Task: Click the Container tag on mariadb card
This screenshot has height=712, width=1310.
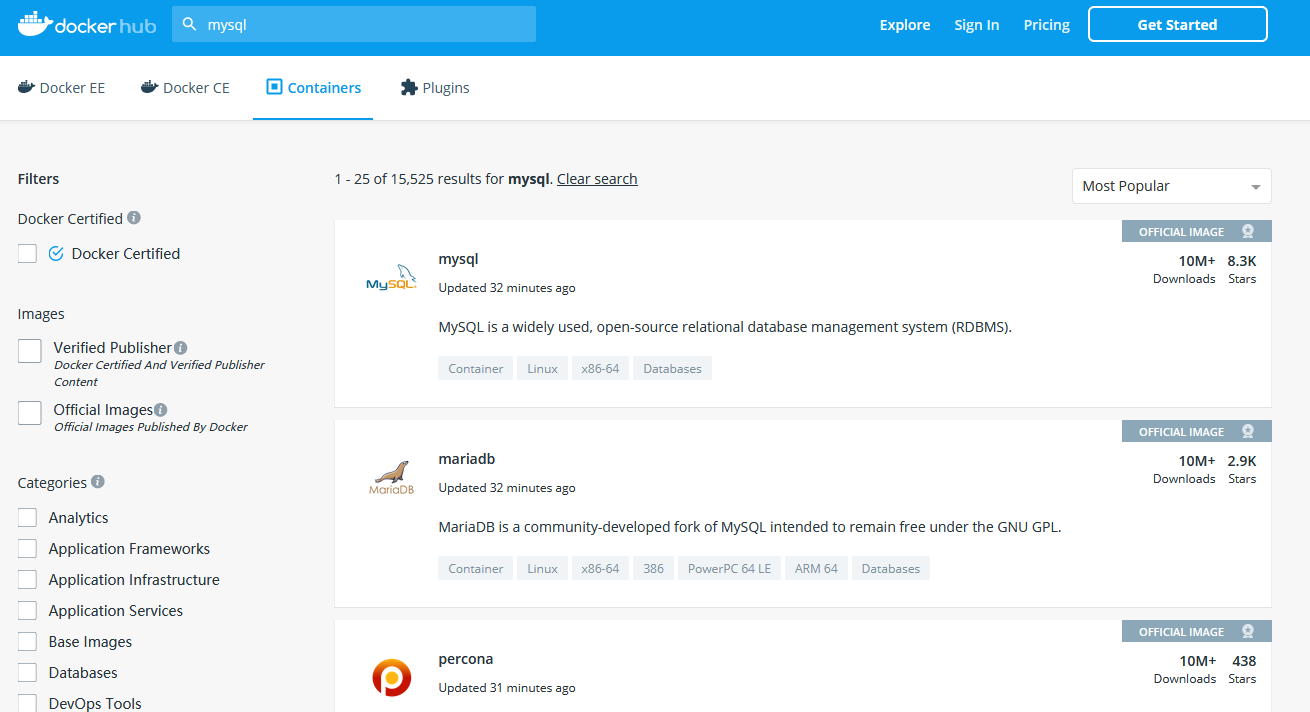Action: pos(476,569)
